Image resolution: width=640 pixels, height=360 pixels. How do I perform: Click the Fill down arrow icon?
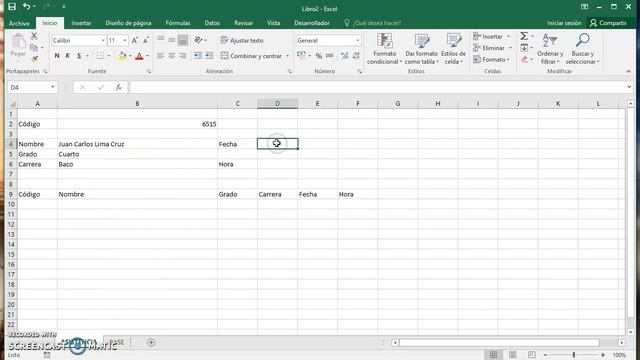524,48
